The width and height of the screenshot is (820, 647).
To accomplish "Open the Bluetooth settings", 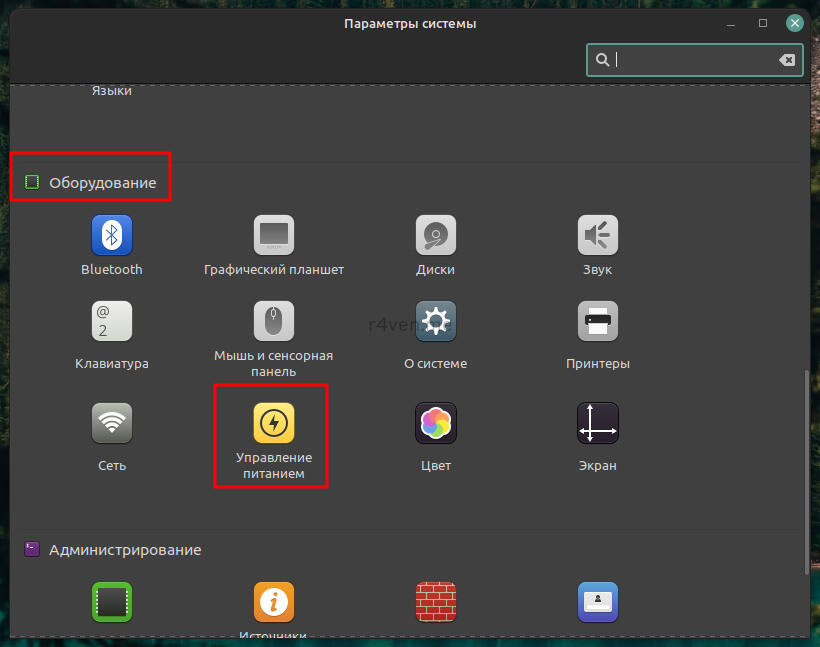I will coord(112,236).
